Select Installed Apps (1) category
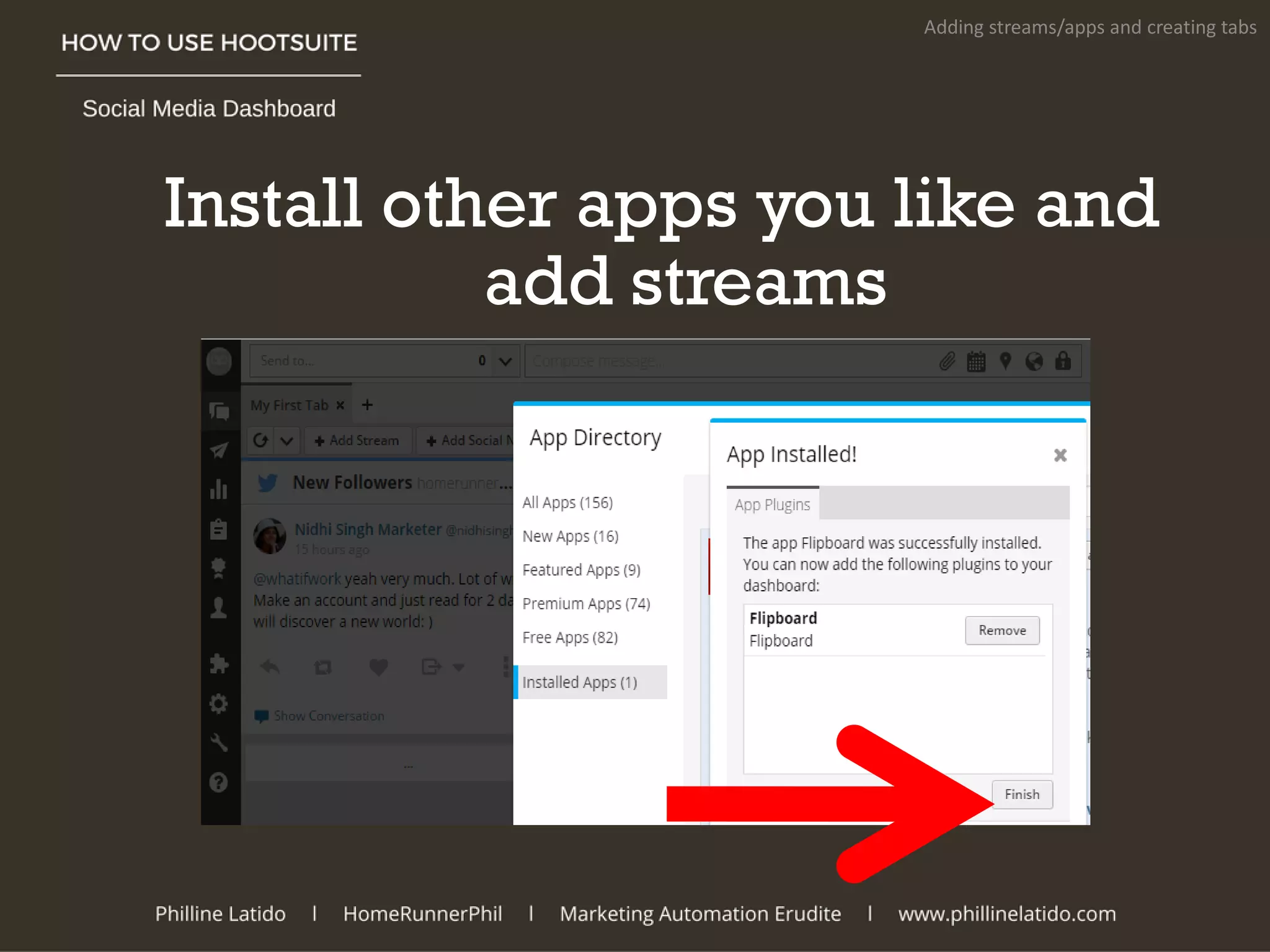This screenshot has height=952, width=1270. [591, 682]
